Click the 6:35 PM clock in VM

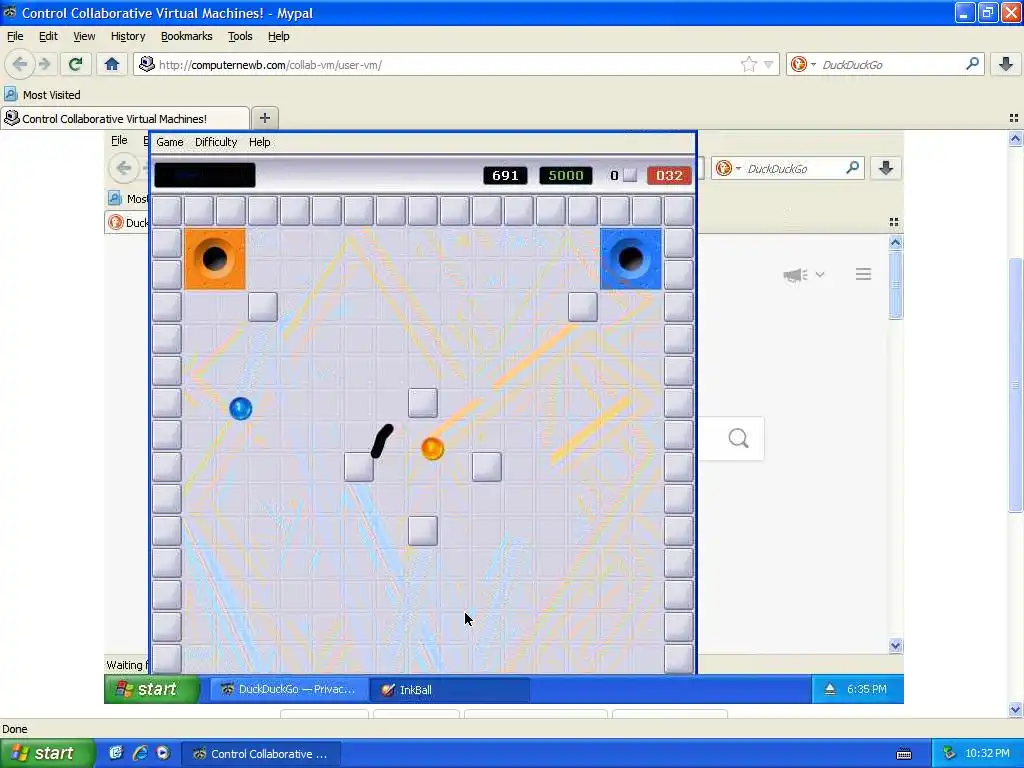point(867,689)
